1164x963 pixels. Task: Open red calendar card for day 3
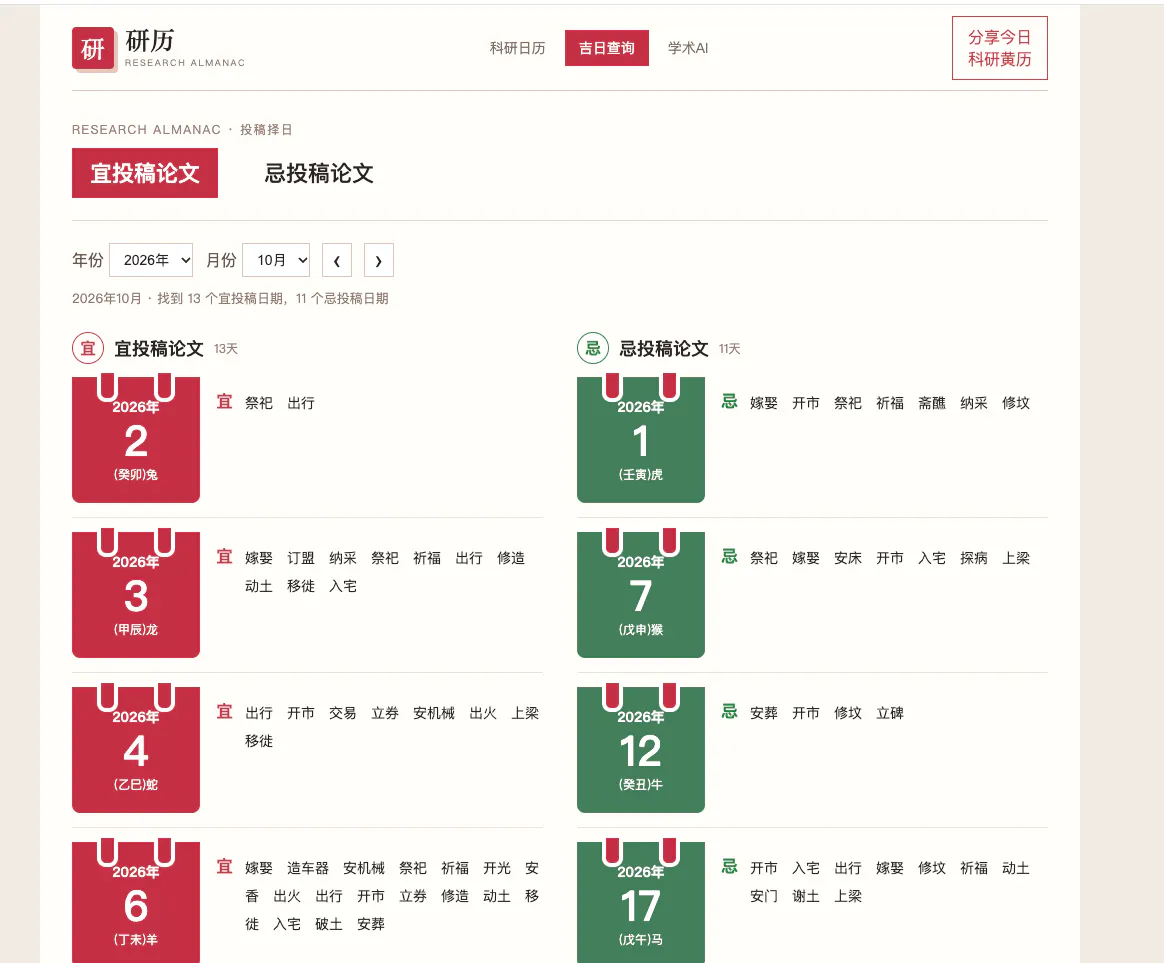point(136,594)
